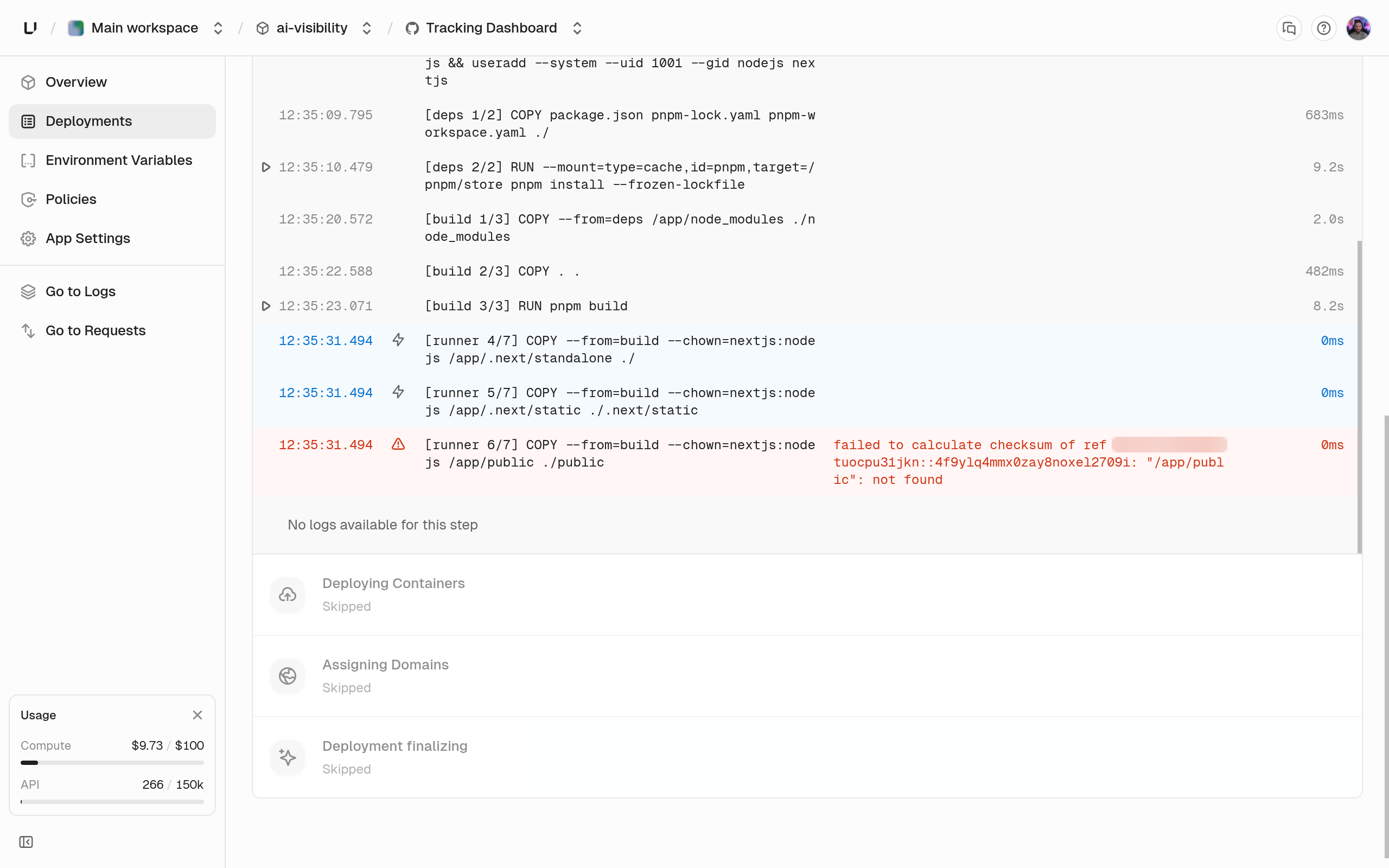Image resolution: width=1389 pixels, height=868 pixels.
Task: Click the Deploying Containers cloud upload icon
Action: (x=288, y=595)
